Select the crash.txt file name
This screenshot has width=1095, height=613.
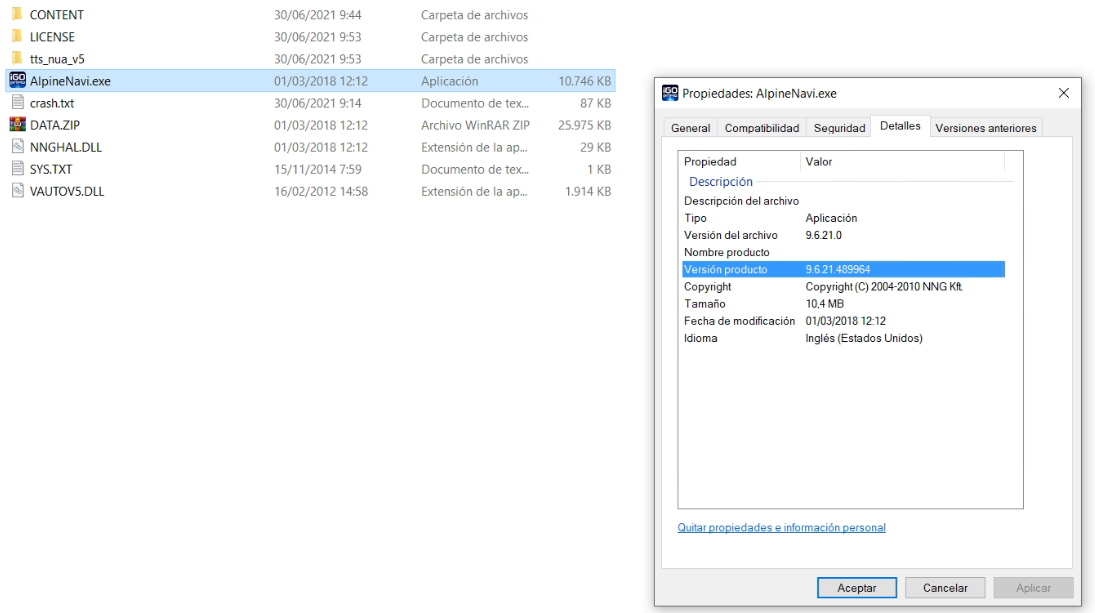click(52, 103)
